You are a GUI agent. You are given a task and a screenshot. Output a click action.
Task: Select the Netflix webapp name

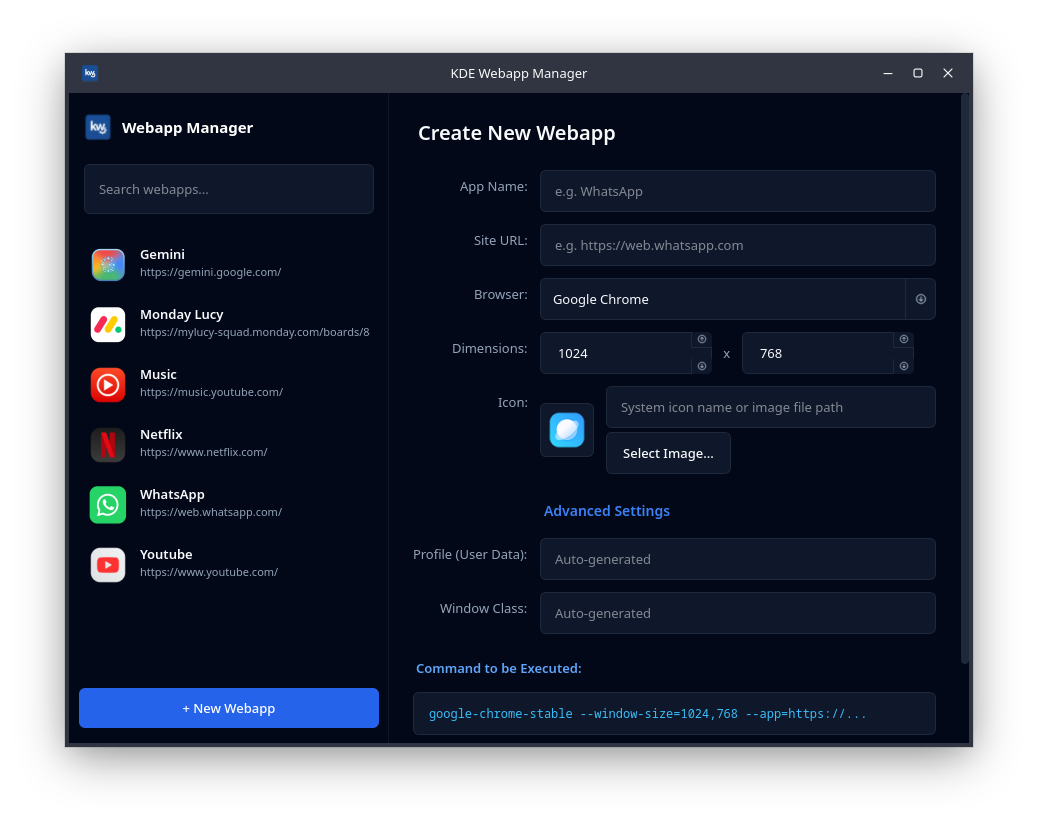tap(161, 435)
